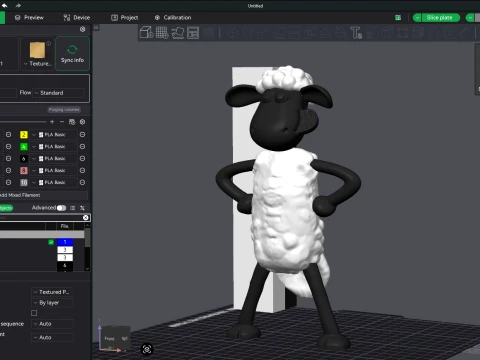Click the Arrange all objects icon
Viewport: 480px width, 360px height.
click(x=193, y=33)
